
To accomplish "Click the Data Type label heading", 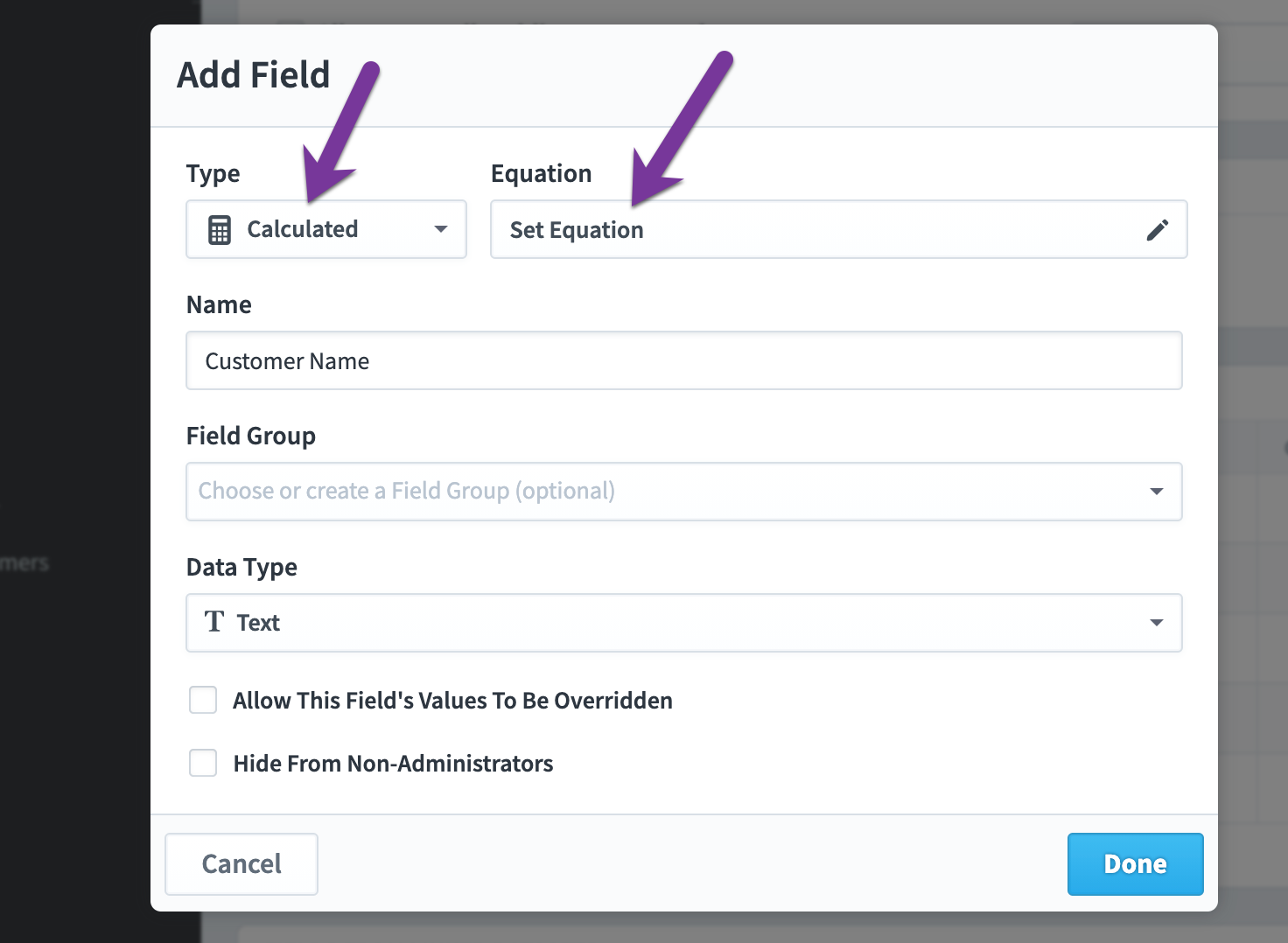I will click(x=241, y=568).
